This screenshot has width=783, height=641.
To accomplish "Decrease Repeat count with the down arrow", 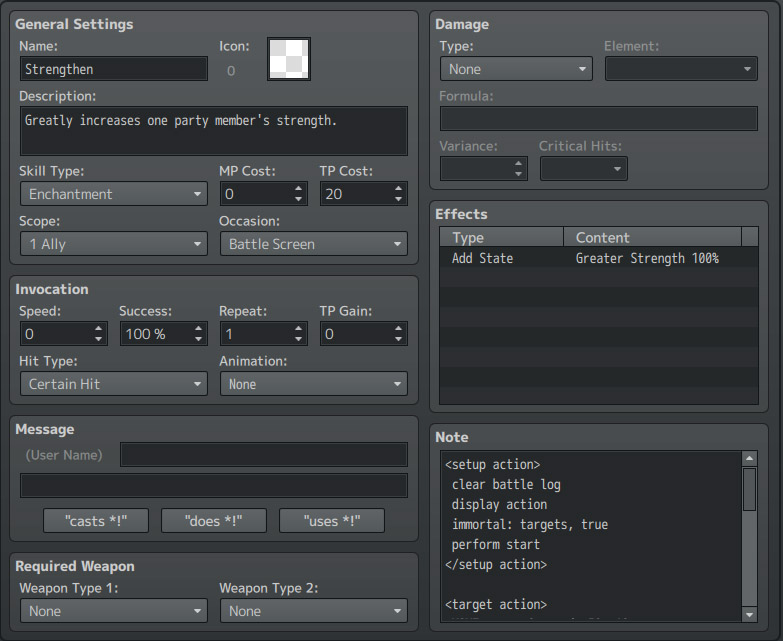I will pyautogui.click(x=299, y=339).
